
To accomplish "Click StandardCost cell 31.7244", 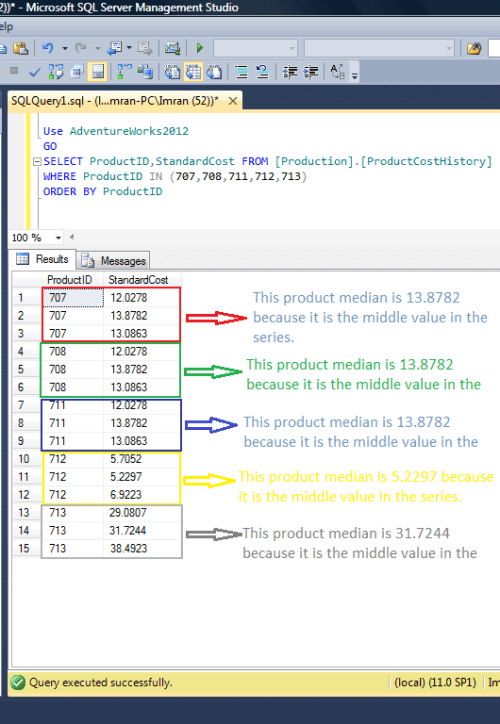I will [142, 531].
